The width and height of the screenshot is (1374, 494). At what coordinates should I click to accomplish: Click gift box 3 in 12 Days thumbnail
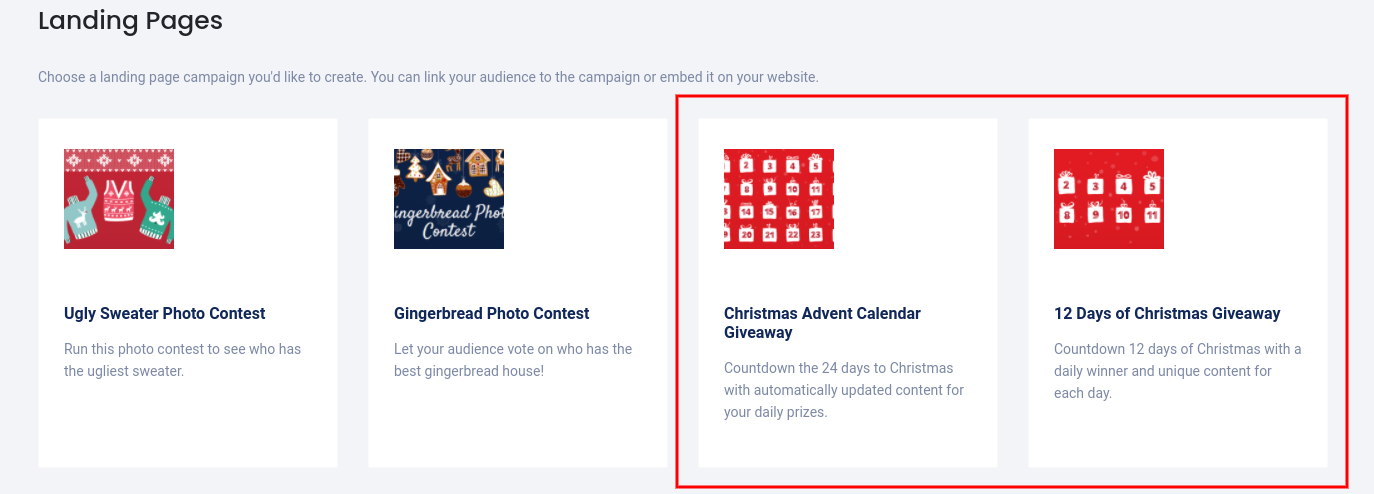tap(1095, 185)
